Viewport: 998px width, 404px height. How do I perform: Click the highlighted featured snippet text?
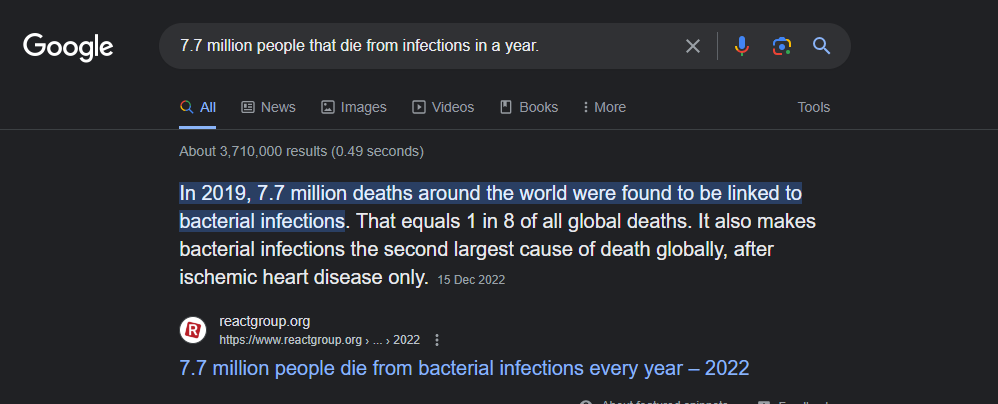[x=490, y=193]
